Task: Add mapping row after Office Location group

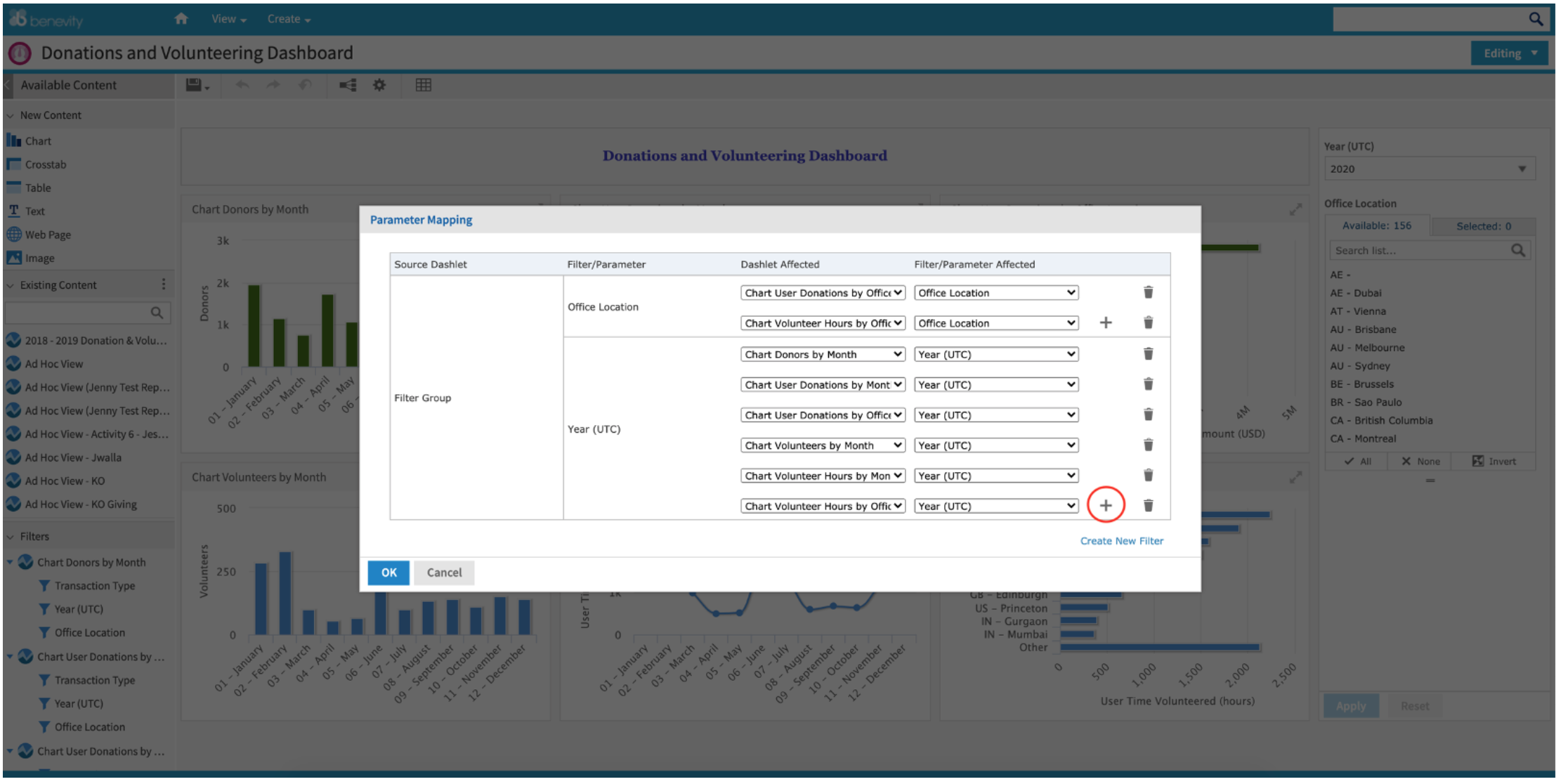Action: pyautogui.click(x=1106, y=322)
